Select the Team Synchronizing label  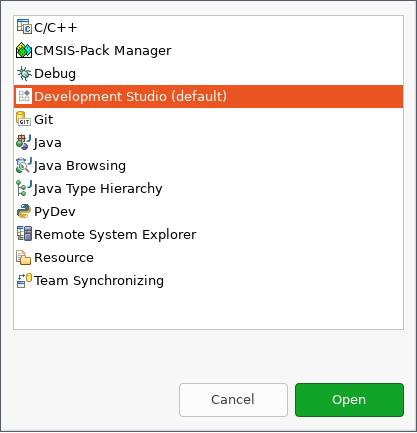pos(99,281)
